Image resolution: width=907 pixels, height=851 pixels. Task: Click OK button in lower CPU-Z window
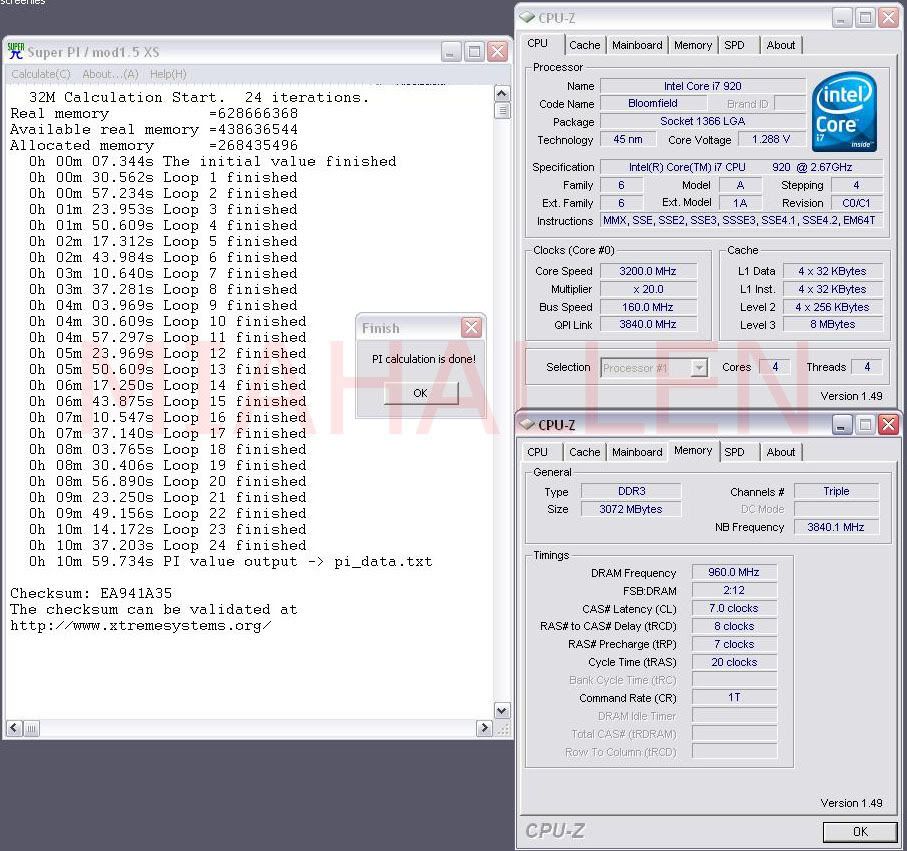point(860,831)
